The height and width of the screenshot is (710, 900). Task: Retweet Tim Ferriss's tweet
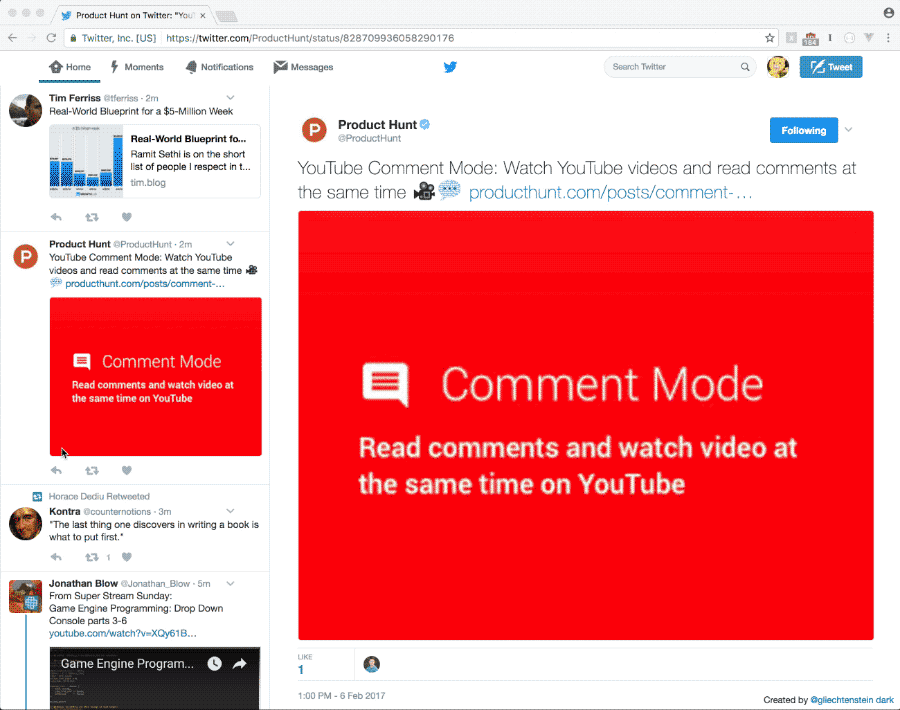coord(92,217)
